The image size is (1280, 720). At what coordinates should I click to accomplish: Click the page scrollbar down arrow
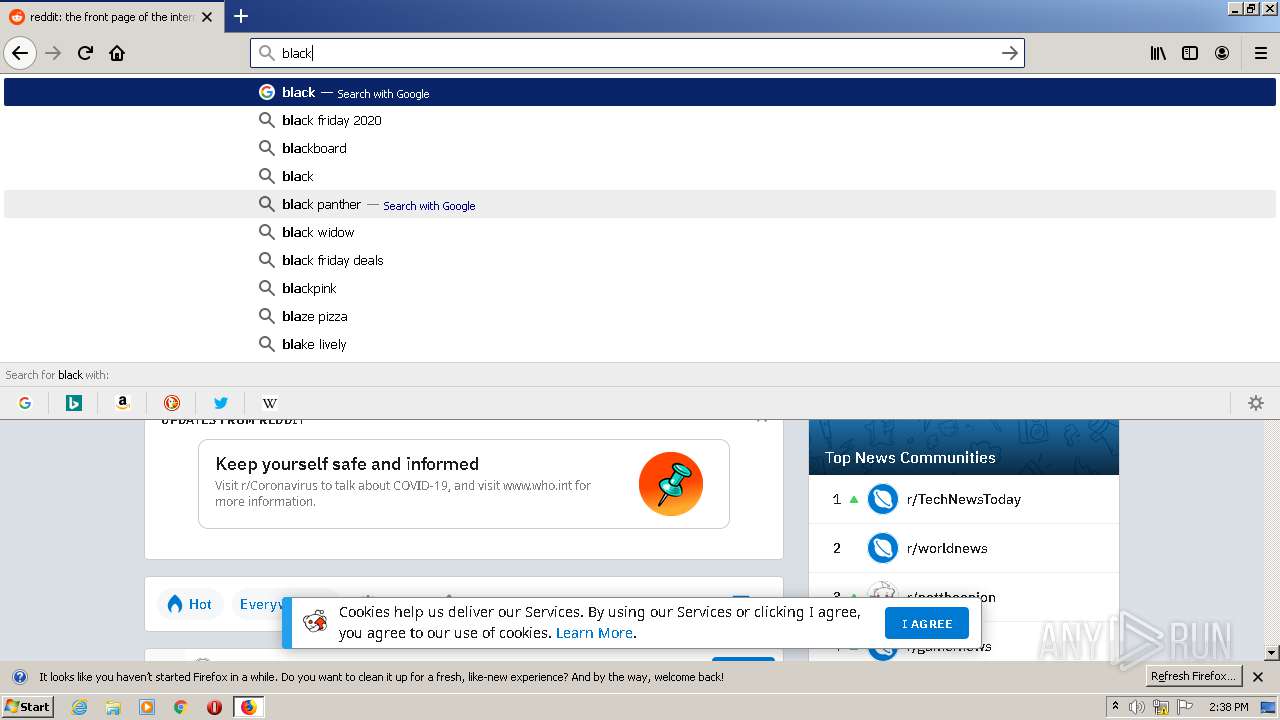(x=1272, y=653)
